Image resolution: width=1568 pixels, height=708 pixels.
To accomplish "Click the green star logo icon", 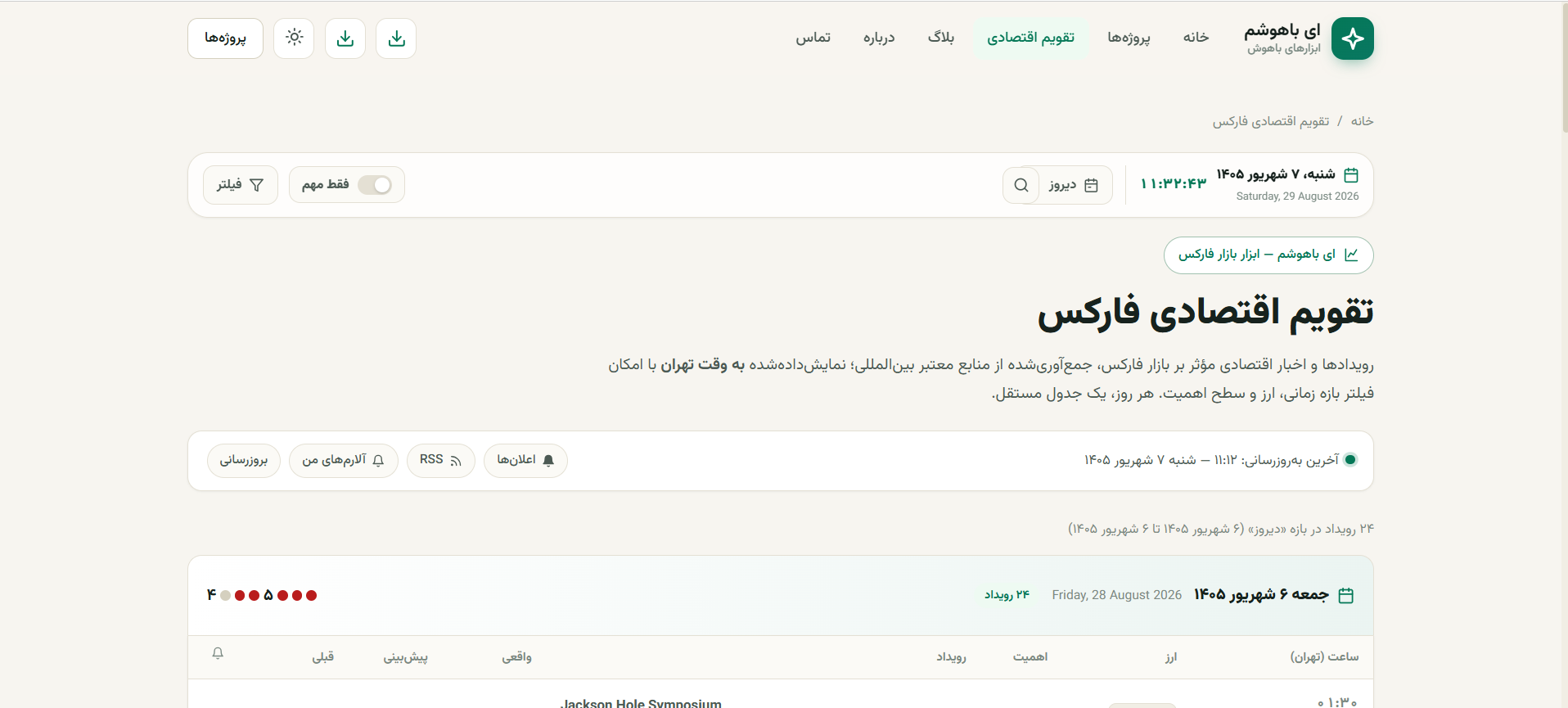I will click(1352, 38).
